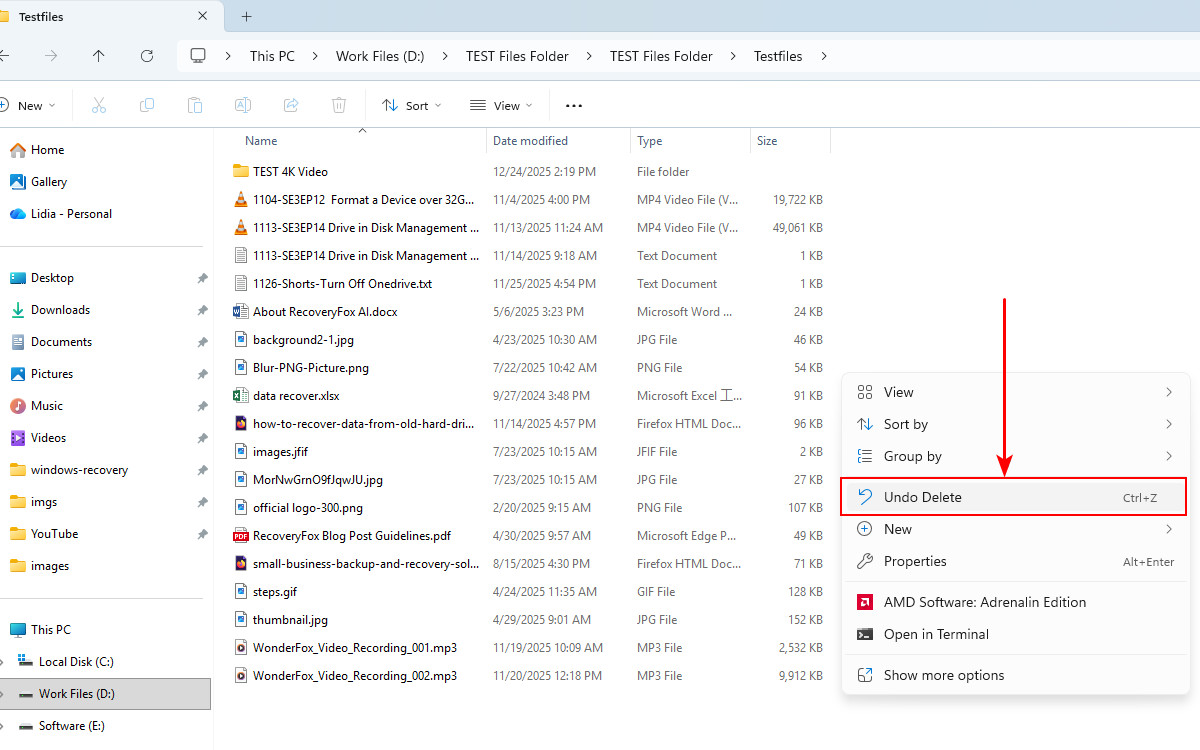
Task: Select the Rename icon in the toolbar
Action: 242,104
